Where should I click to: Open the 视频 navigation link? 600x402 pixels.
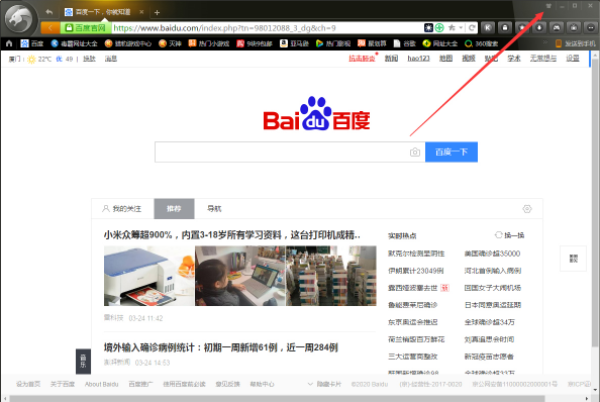[x=468, y=58]
